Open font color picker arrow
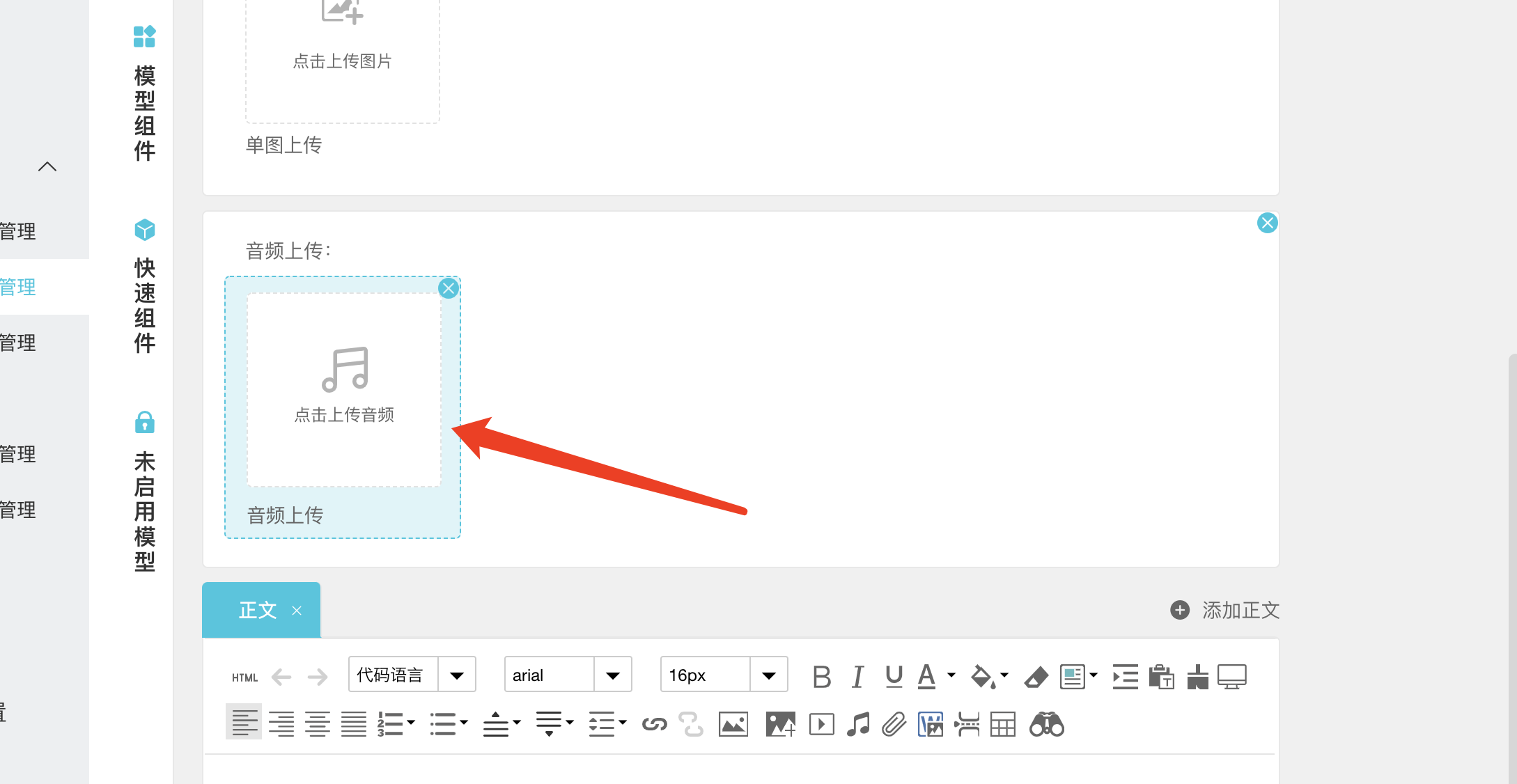Screen dimensions: 1517x784 (x=951, y=675)
